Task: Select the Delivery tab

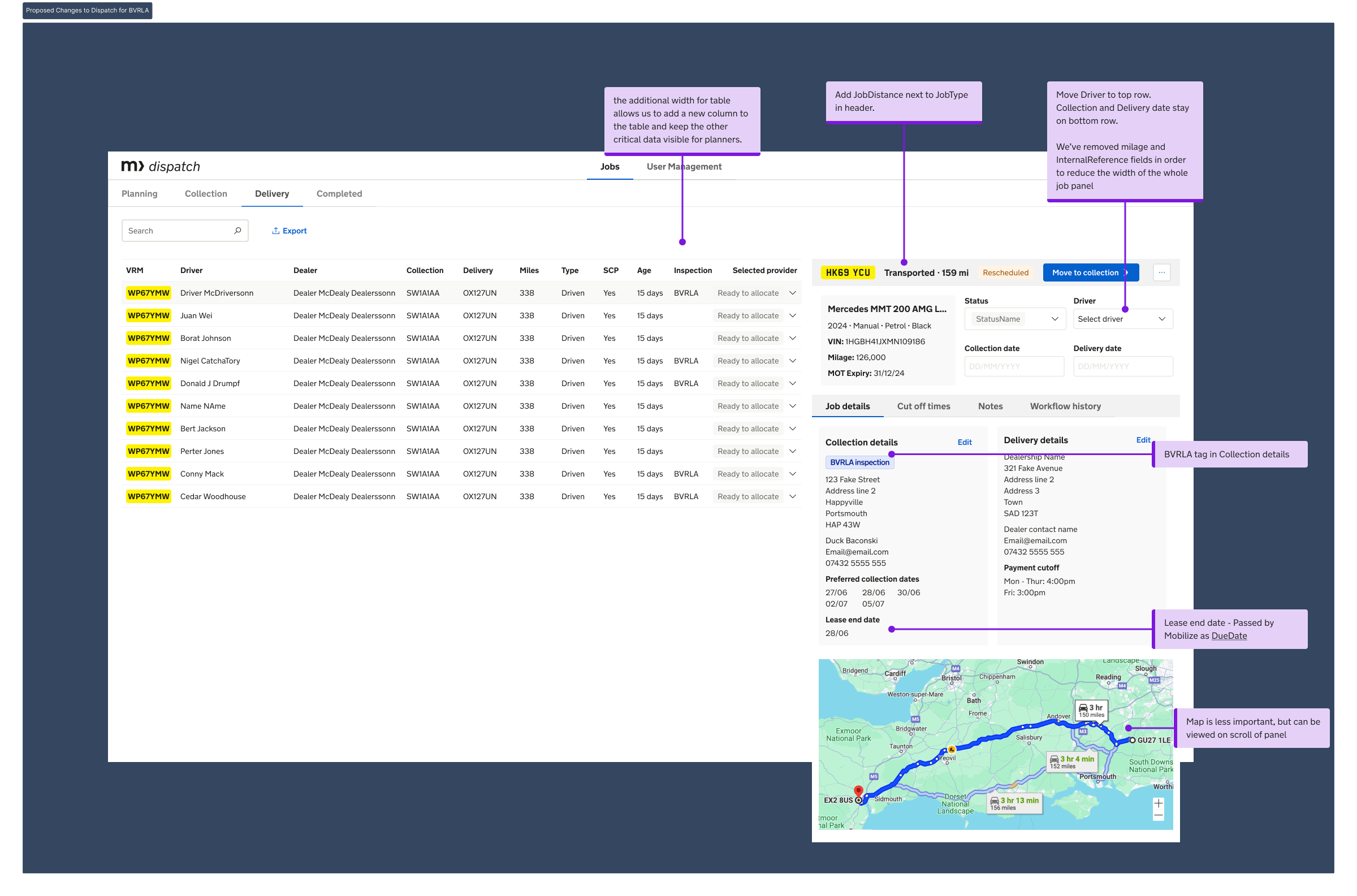Action: point(272,194)
